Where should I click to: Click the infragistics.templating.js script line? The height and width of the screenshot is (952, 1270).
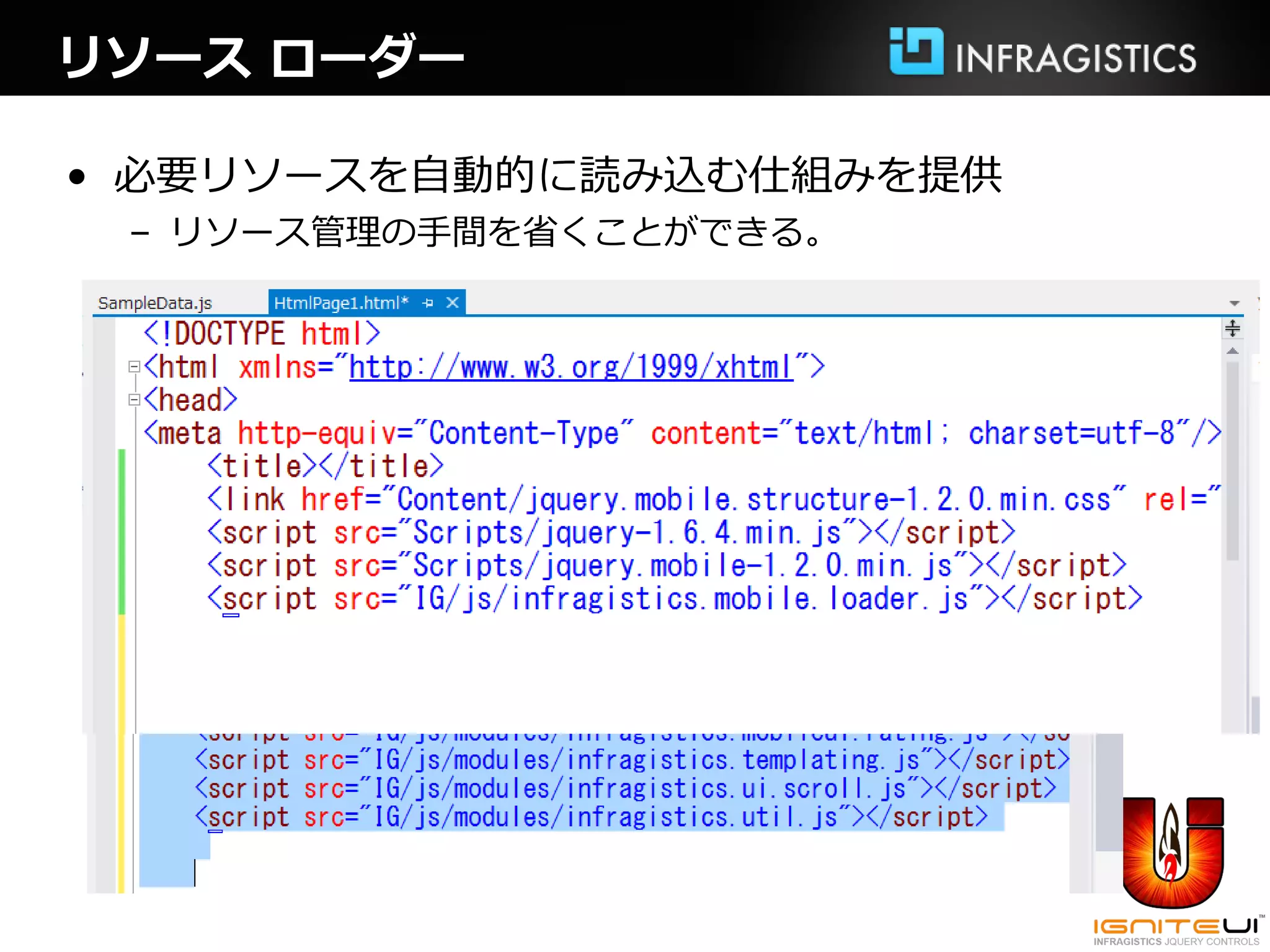[x=632, y=760]
